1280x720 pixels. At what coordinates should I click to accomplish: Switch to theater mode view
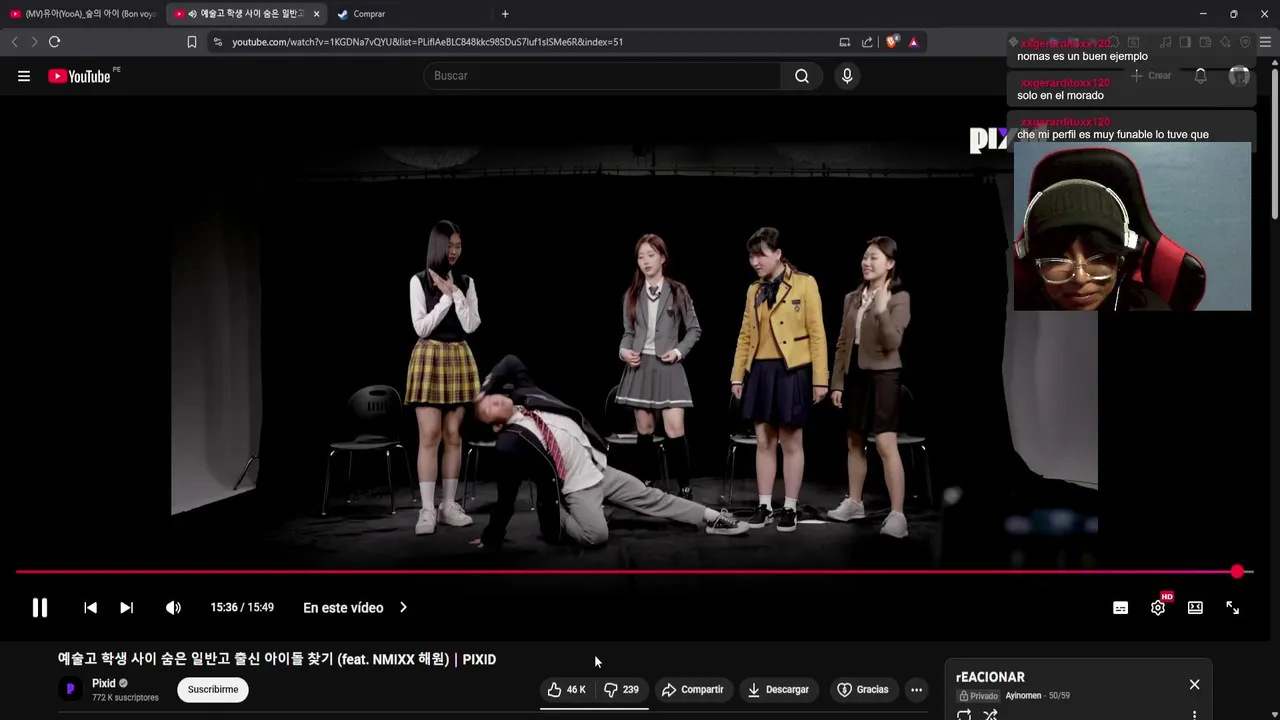coord(1195,608)
